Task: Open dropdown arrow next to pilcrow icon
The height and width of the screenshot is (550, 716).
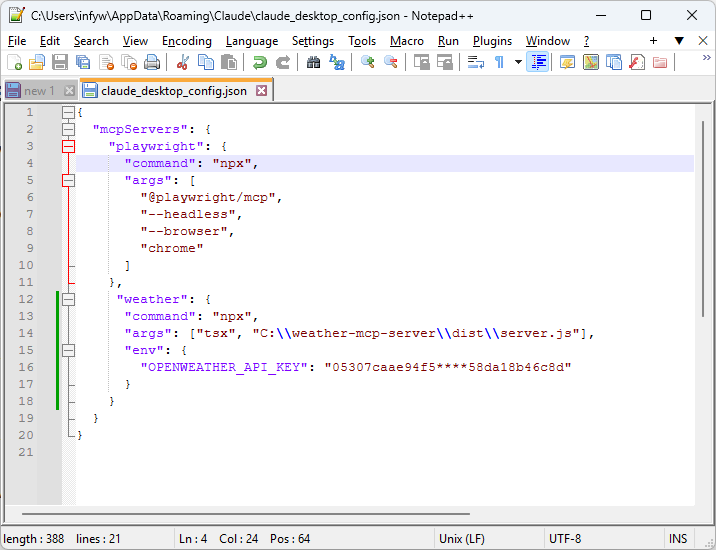Action: coord(518,62)
